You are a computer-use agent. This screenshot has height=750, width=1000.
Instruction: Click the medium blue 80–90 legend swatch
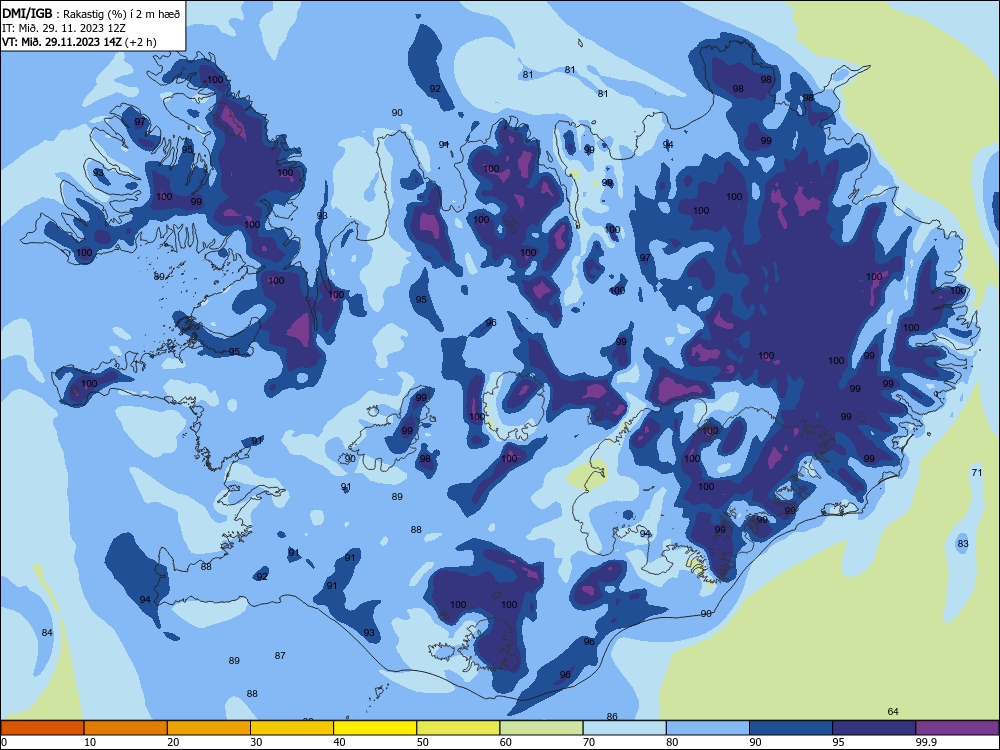(708, 728)
